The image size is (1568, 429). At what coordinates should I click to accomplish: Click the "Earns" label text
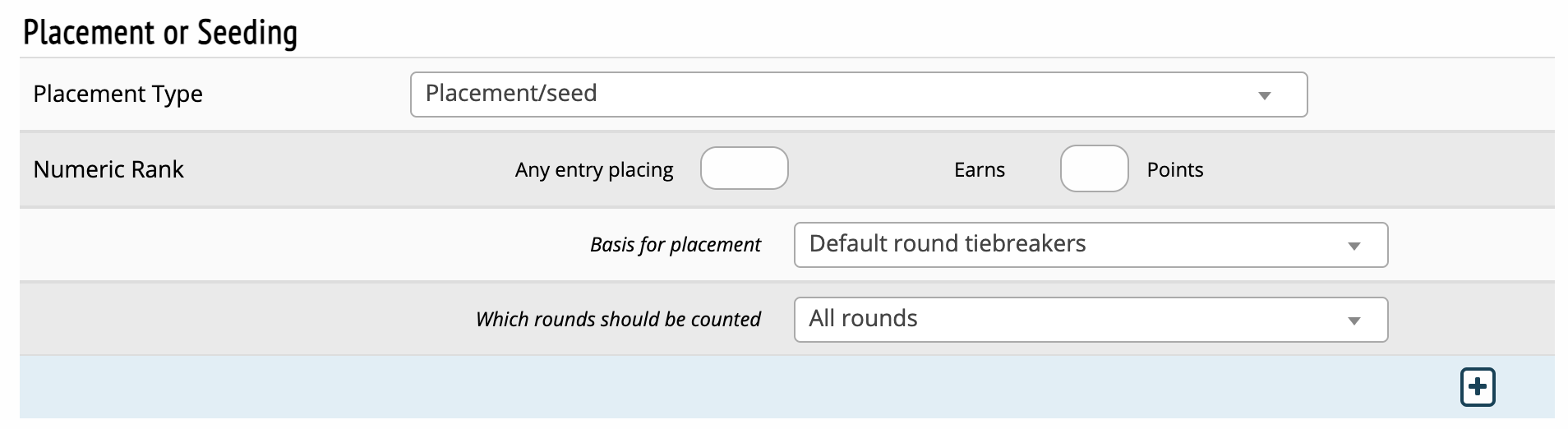979,170
